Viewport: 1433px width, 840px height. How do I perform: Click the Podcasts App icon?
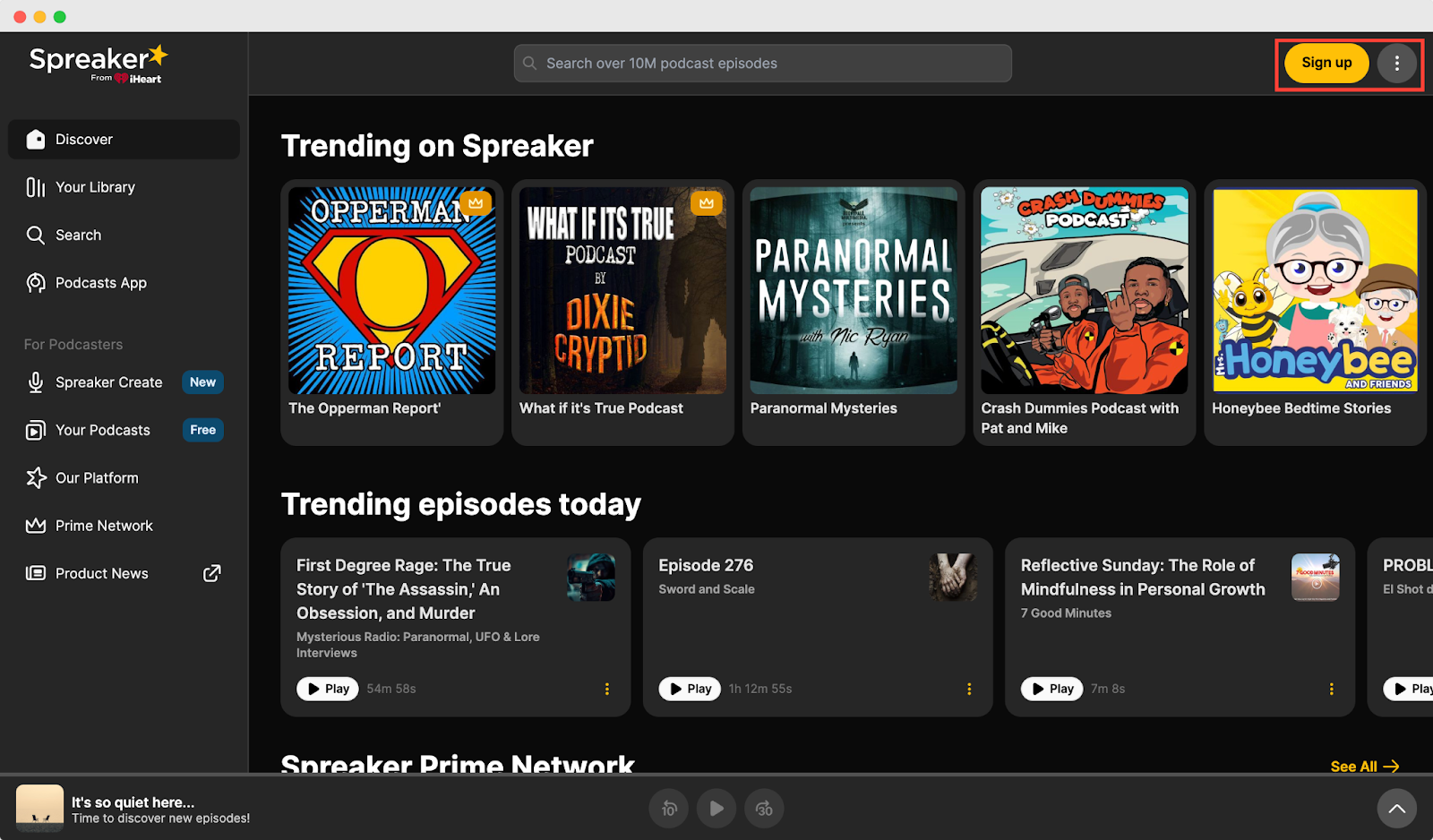[36, 283]
